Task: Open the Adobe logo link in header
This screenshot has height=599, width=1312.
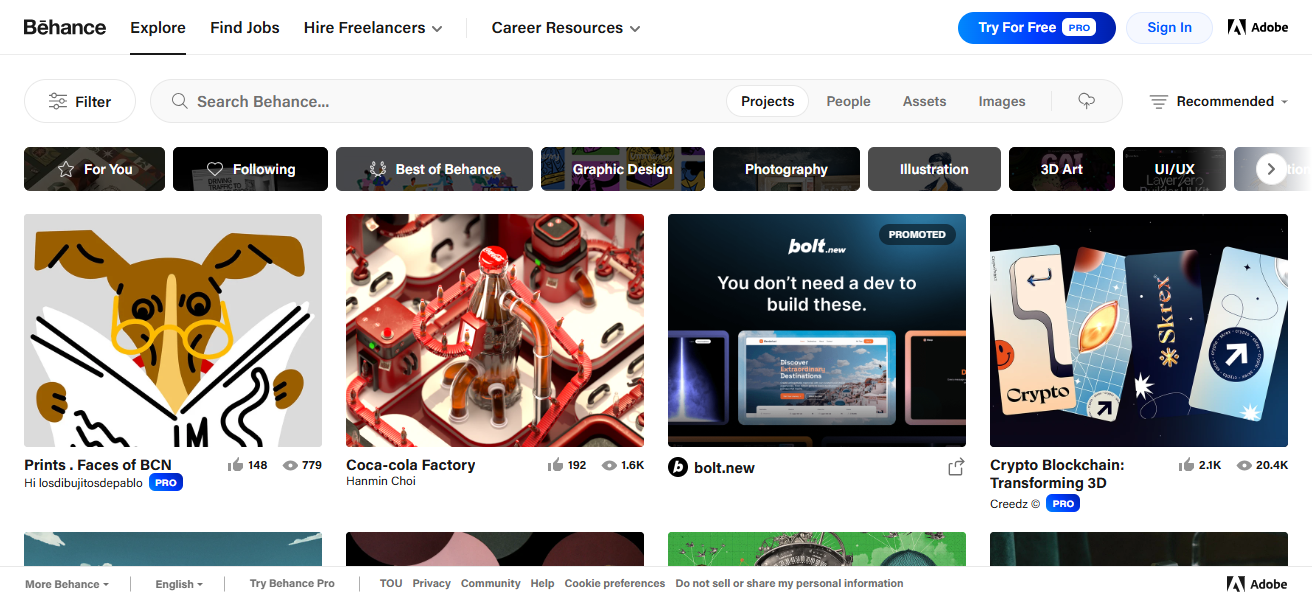Action: click(x=1258, y=27)
